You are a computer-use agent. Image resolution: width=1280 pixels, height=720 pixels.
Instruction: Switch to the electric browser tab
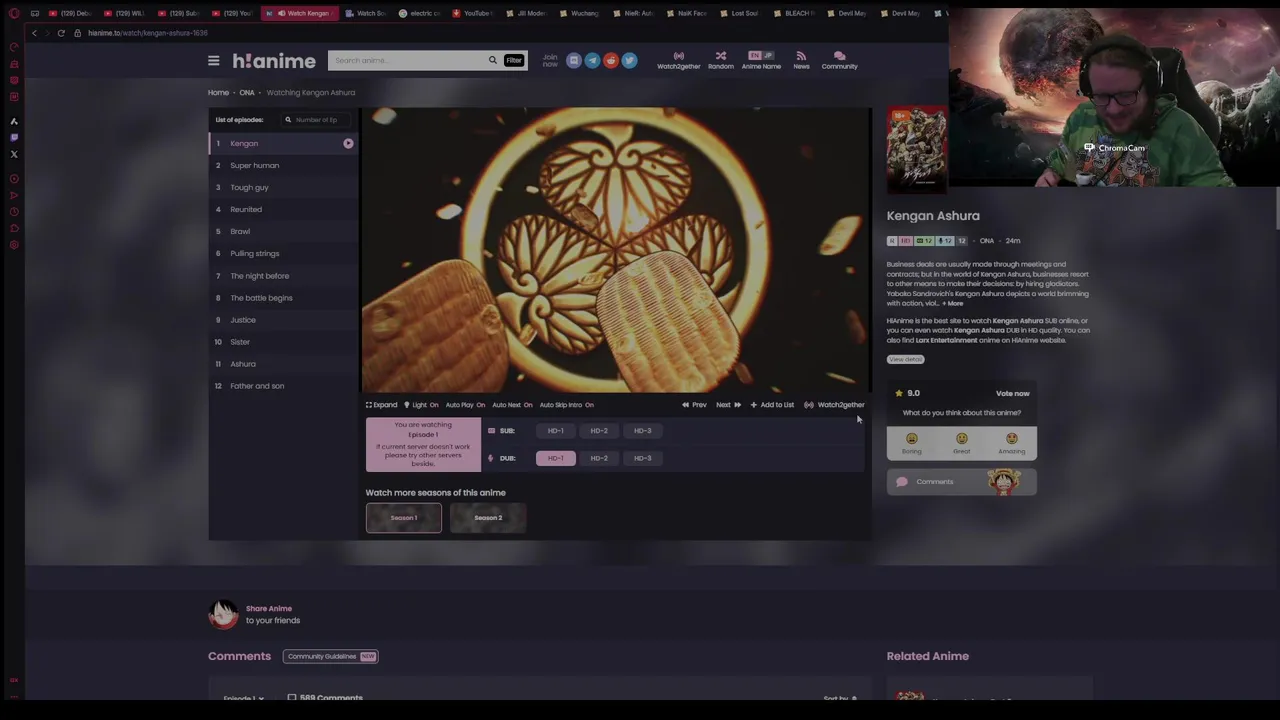(x=420, y=13)
